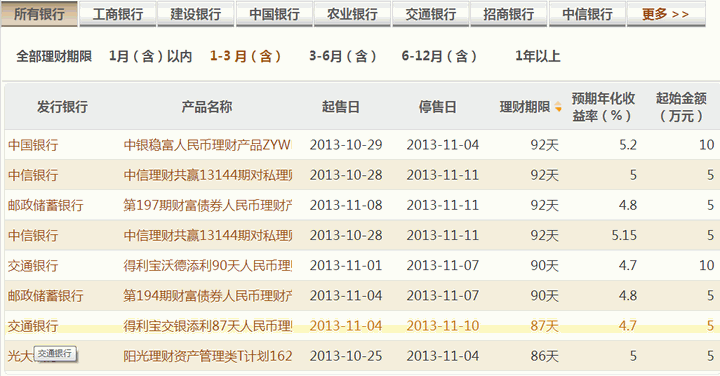Open 中国银行 issuer link in first row
Image resolution: width=720 pixels, height=376 pixels.
point(33,145)
